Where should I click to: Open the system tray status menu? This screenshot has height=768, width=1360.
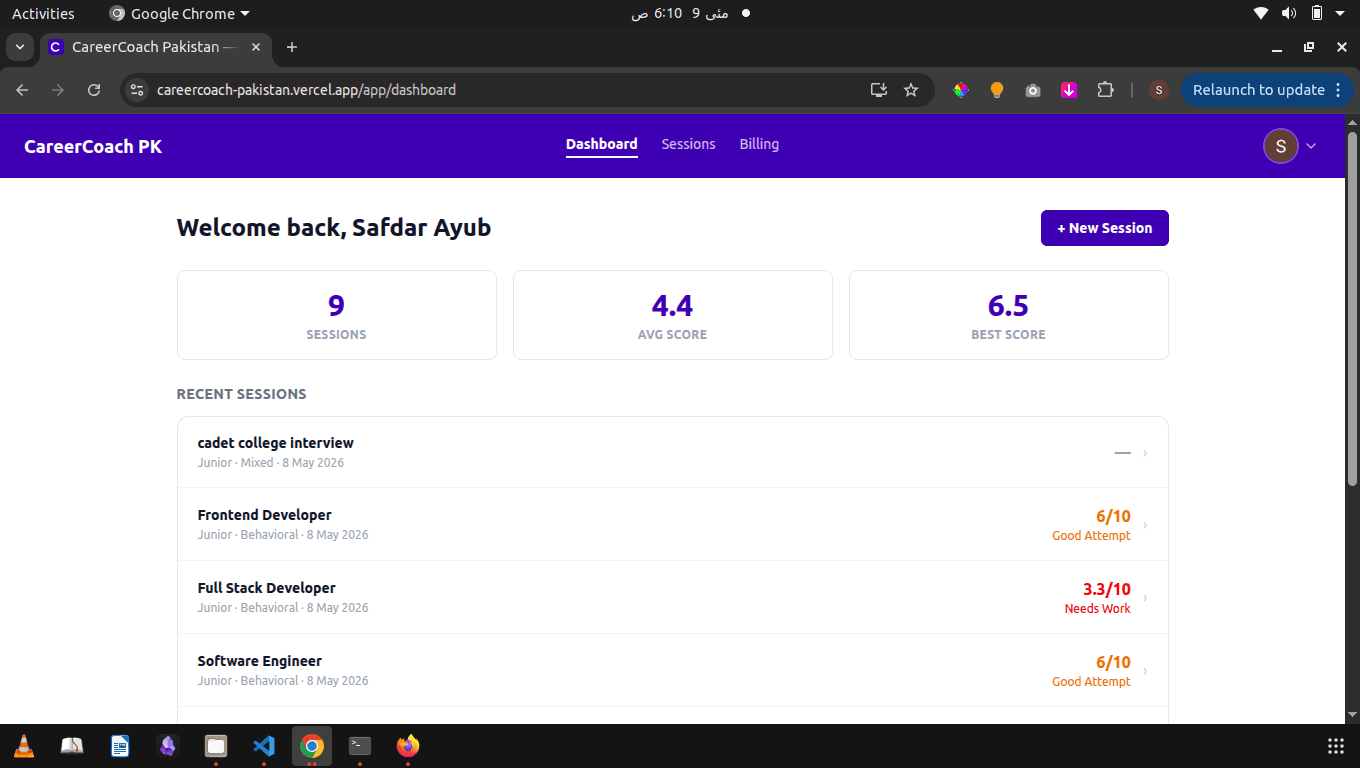coord(1302,14)
